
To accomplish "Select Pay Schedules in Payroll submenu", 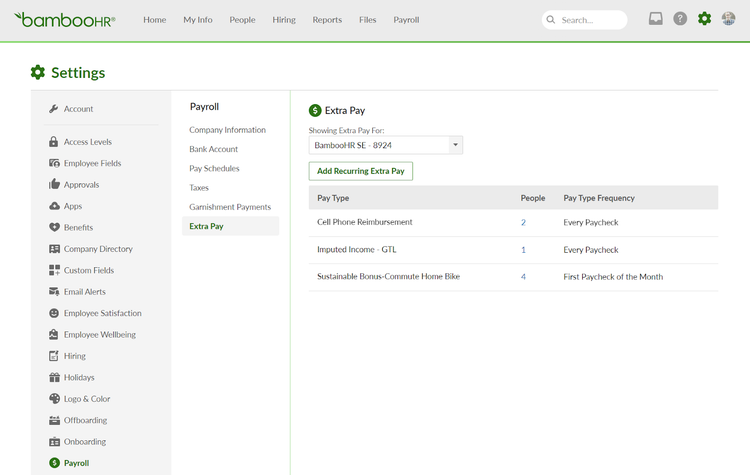I will (x=214, y=168).
